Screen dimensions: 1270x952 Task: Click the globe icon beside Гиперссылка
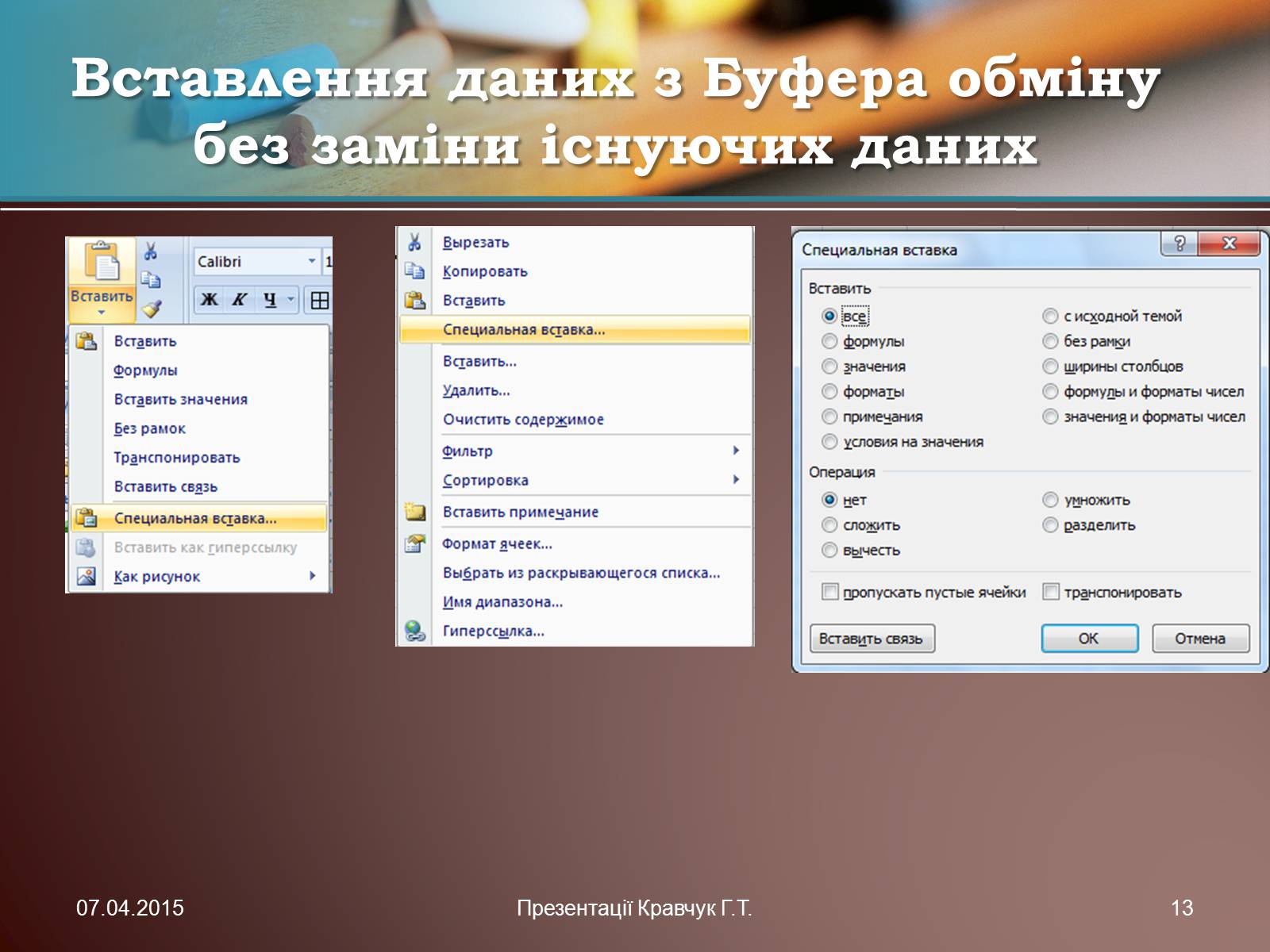coord(414,631)
